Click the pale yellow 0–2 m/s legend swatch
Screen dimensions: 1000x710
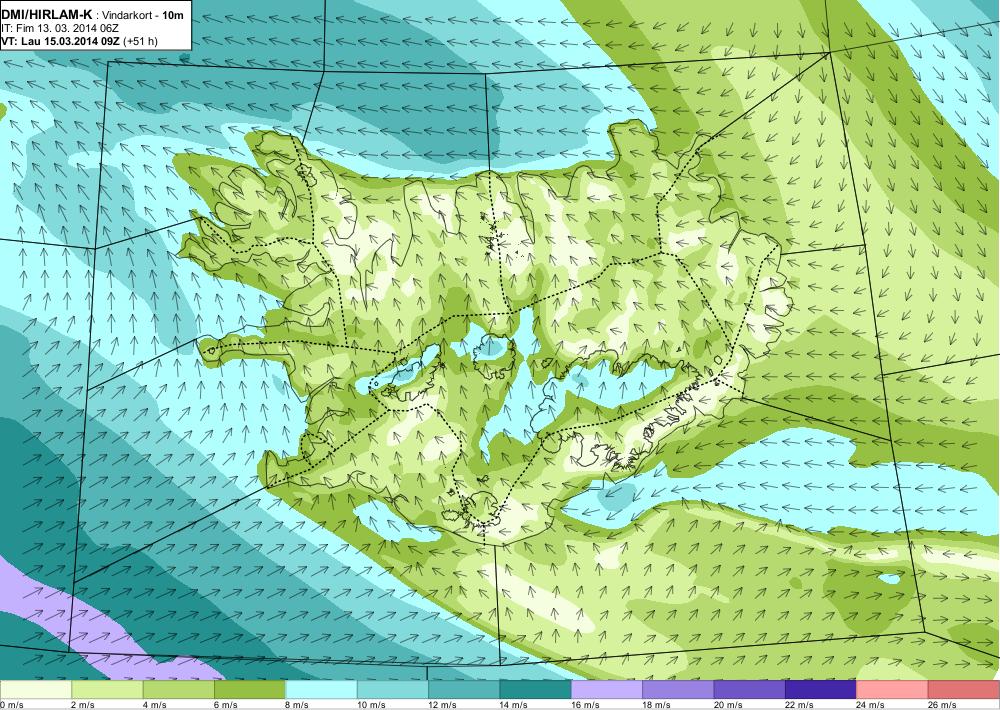(x=36, y=690)
